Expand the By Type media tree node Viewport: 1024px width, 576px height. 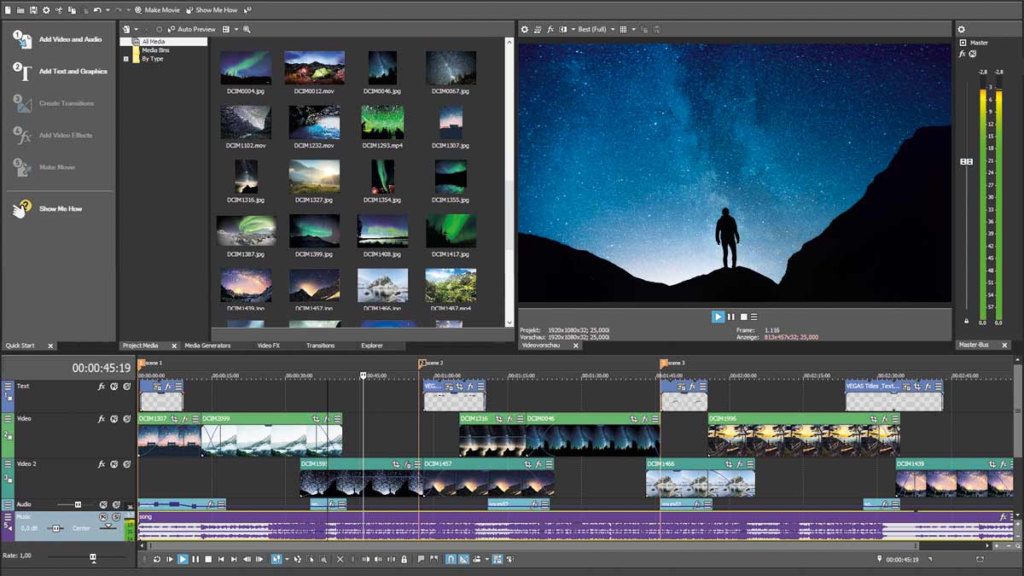pos(126,59)
